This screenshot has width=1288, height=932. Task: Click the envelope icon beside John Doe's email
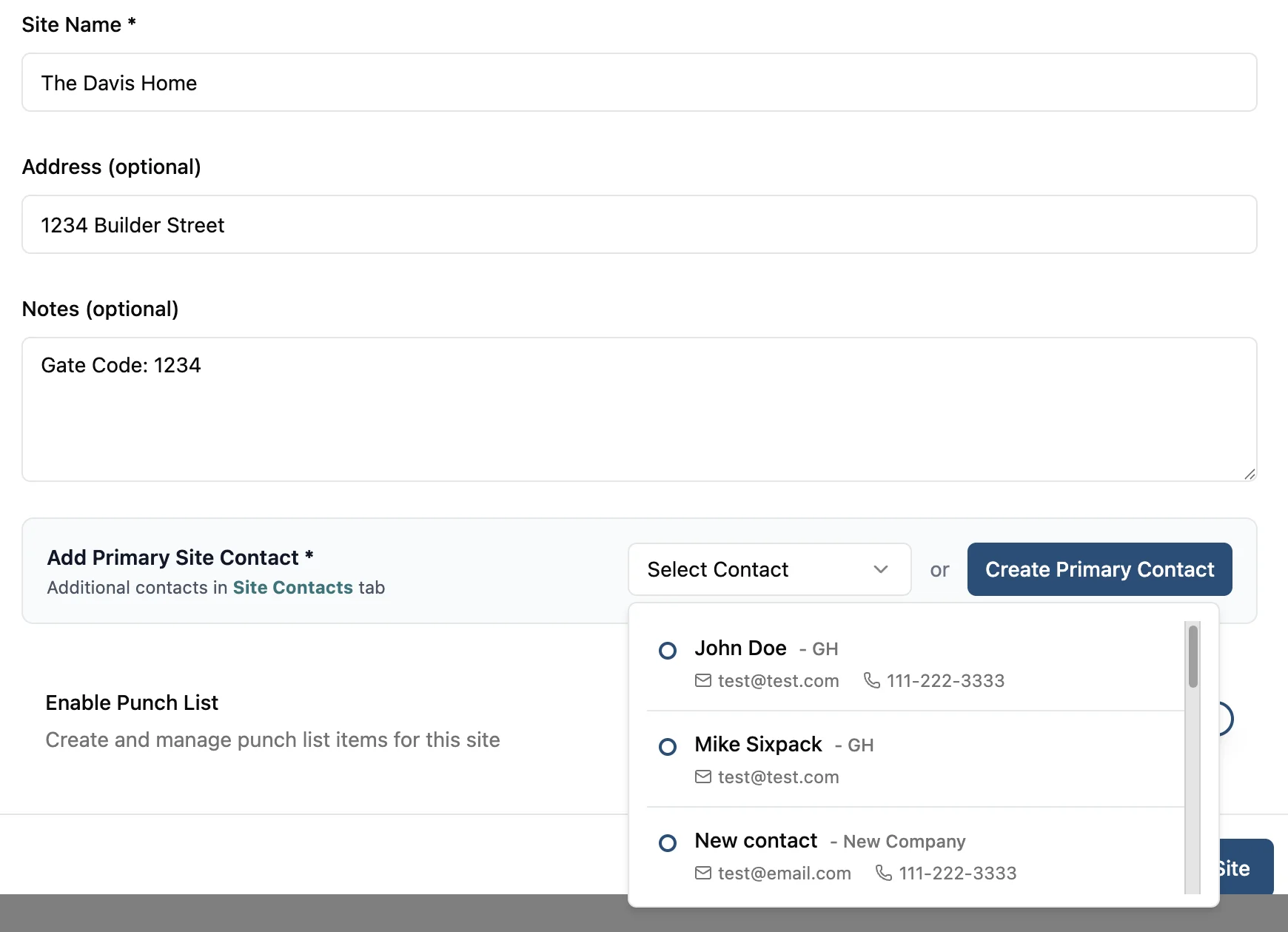(x=702, y=681)
